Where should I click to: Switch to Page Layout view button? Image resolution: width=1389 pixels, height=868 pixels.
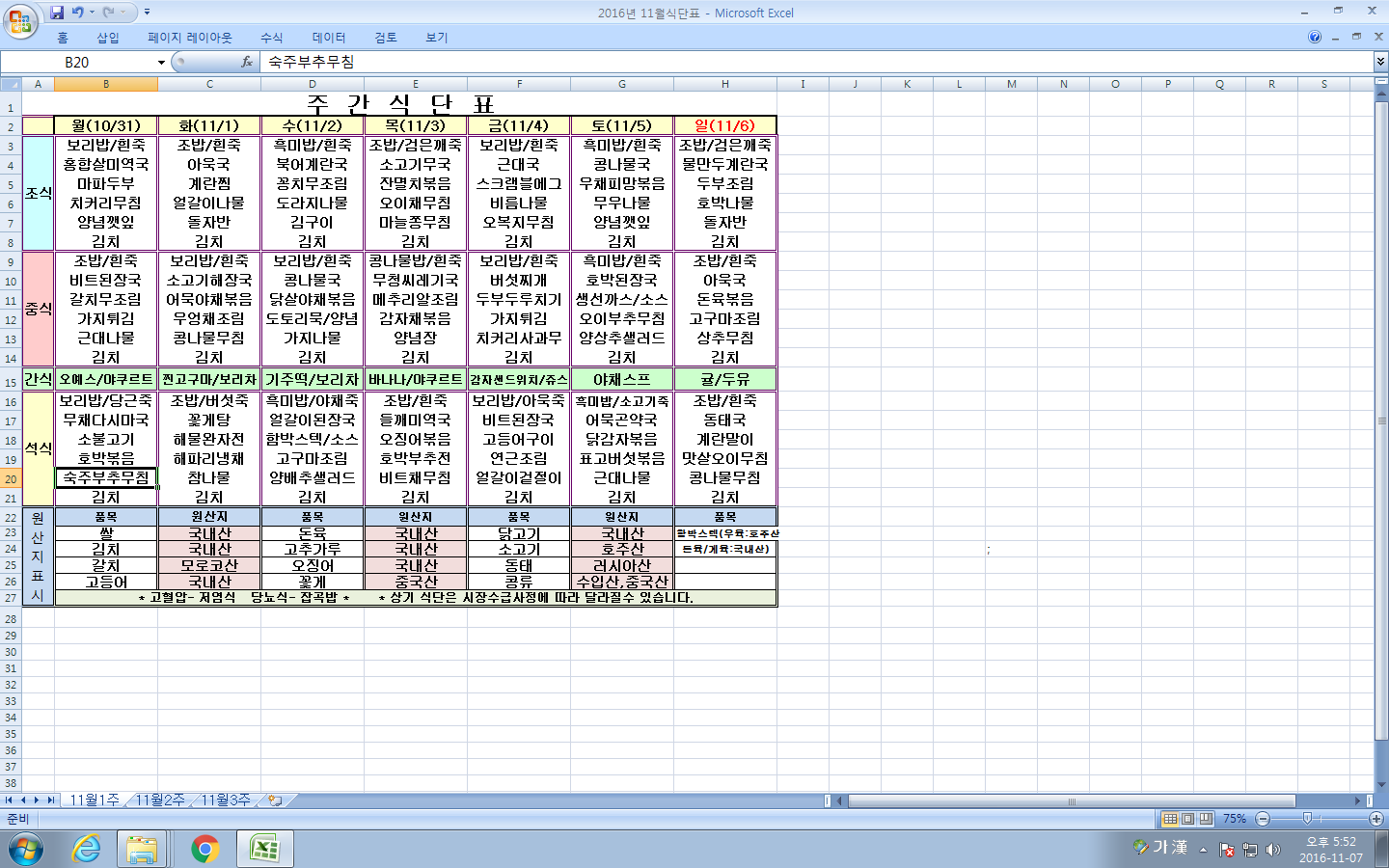pos(1187,819)
